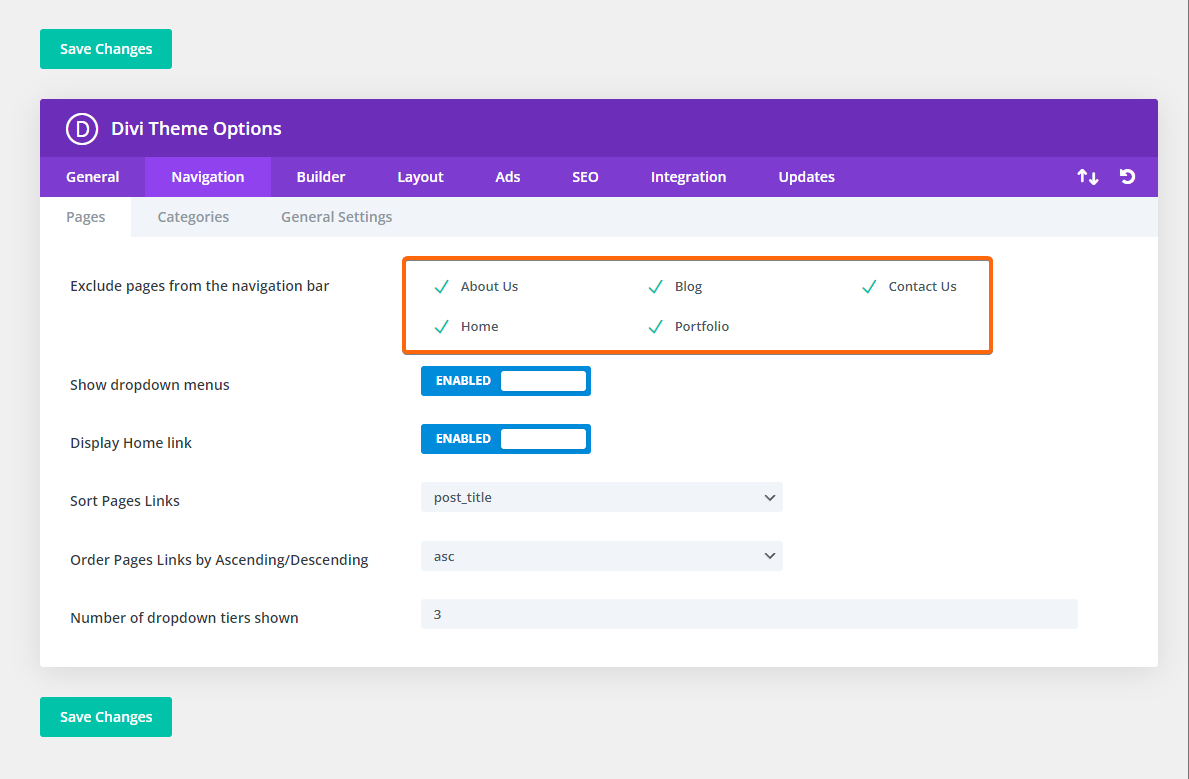Select the Pages sub-tab

coord(86,217)
